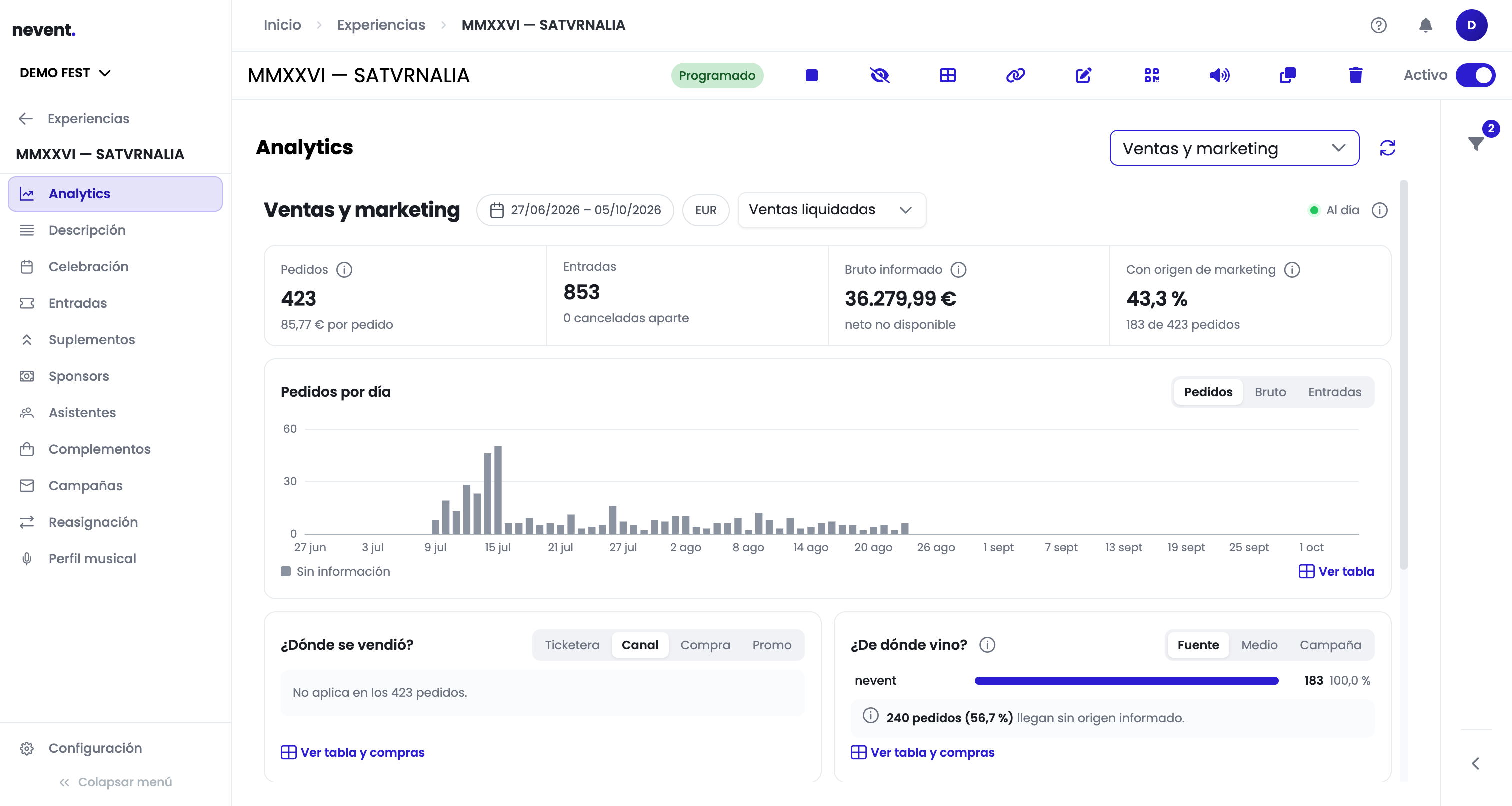Viewport: 1512px width, 806px height.
Task: Go to Perfil musical section
Action: pyautogui.click(x=115, y=559)
